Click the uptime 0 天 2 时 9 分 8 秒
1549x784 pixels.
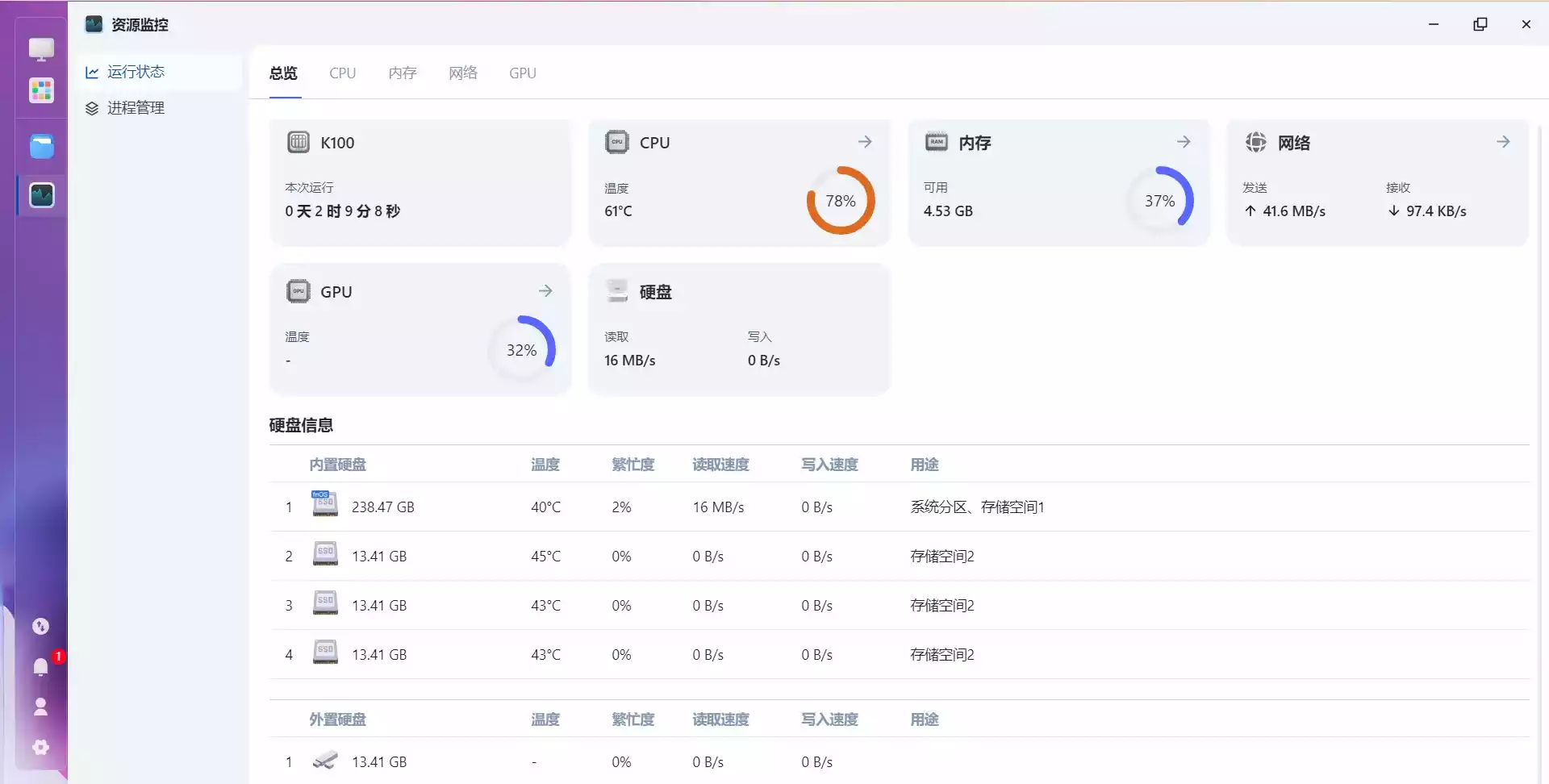click(342, 211)
